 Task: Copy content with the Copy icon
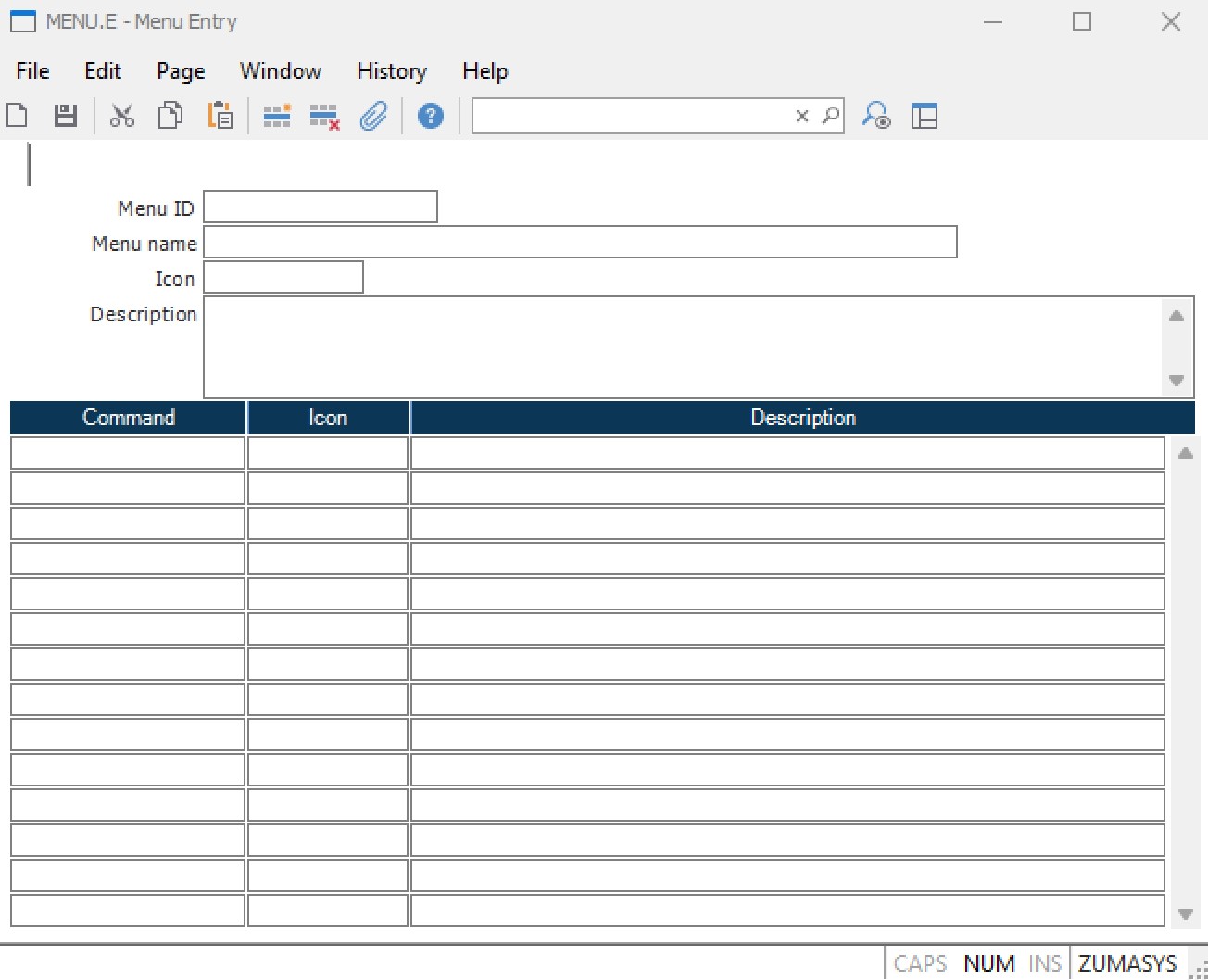(x=170, y=115)
